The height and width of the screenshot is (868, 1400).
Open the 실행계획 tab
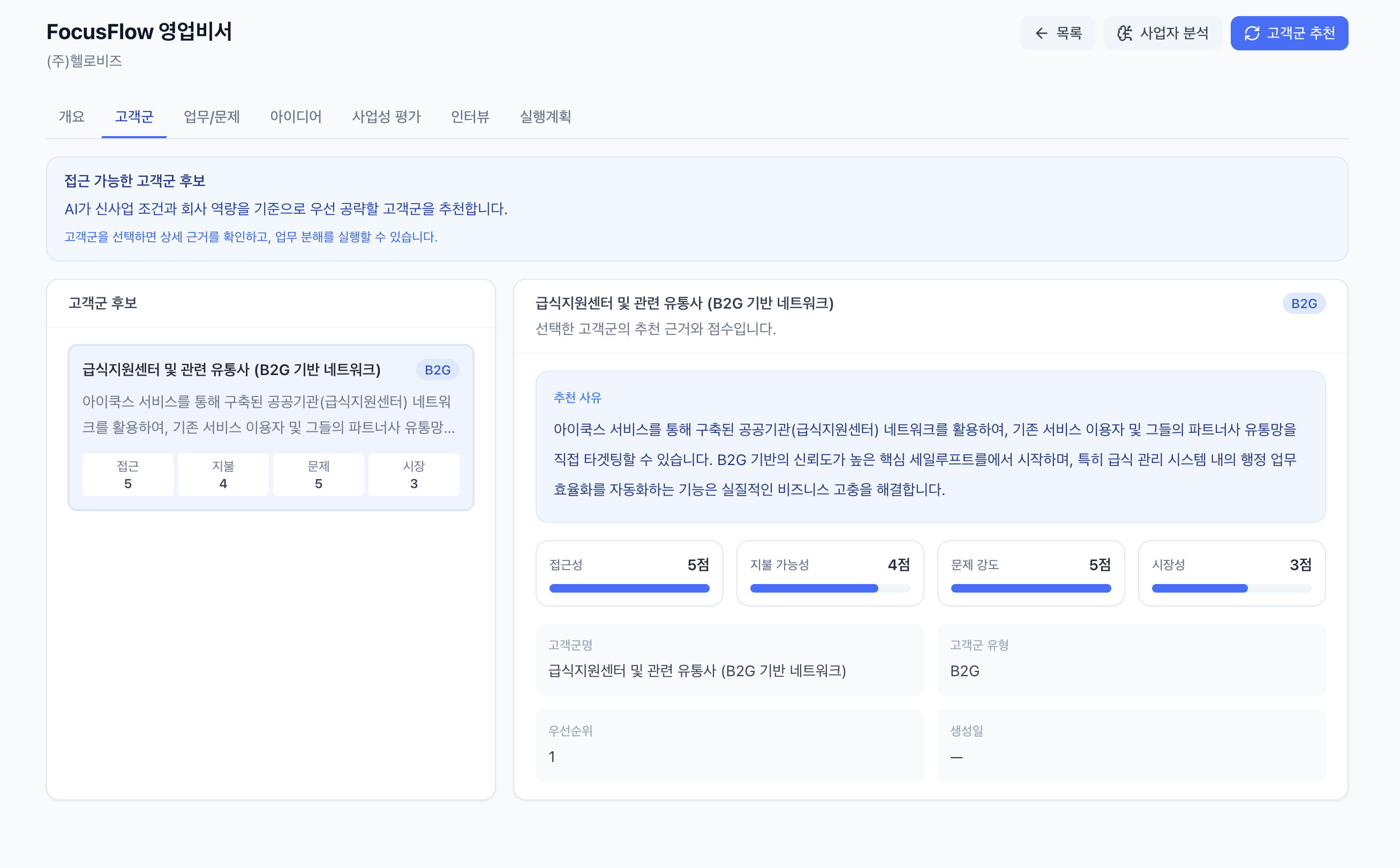[545, 117]
